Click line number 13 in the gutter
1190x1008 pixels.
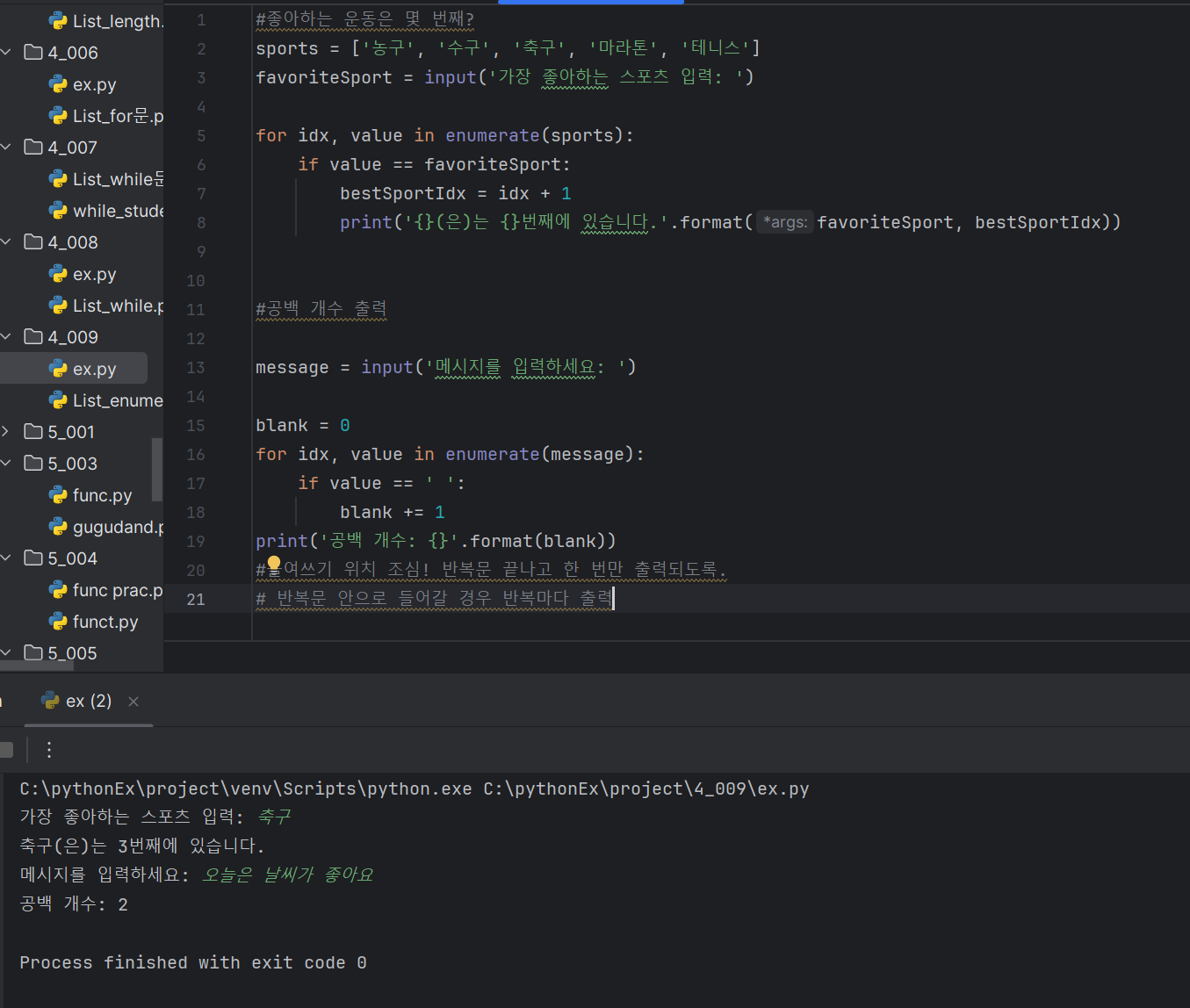click(x=196, y=368)
